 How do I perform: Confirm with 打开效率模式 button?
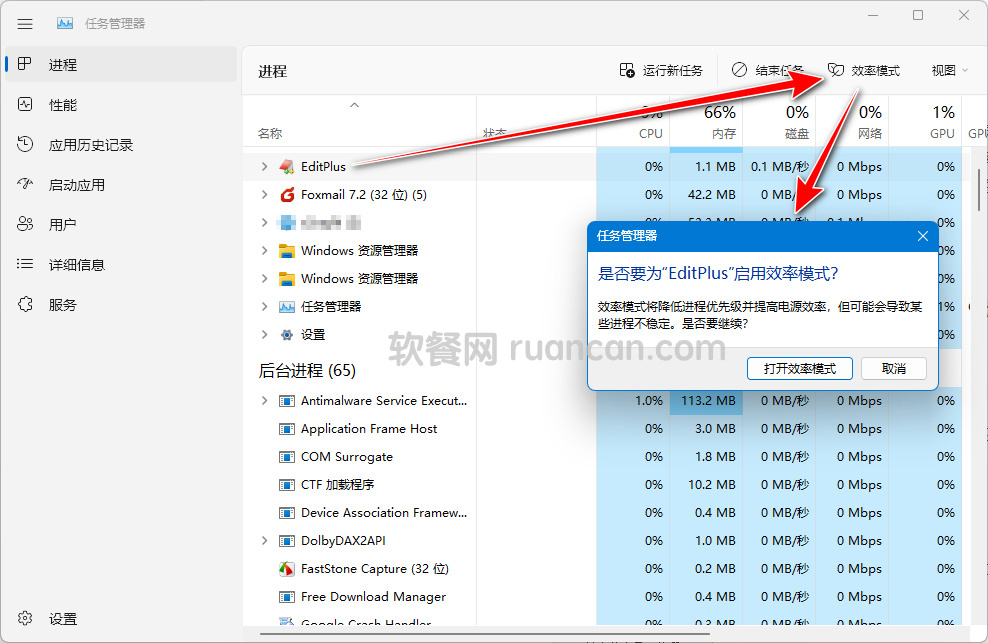click(799, 369)
